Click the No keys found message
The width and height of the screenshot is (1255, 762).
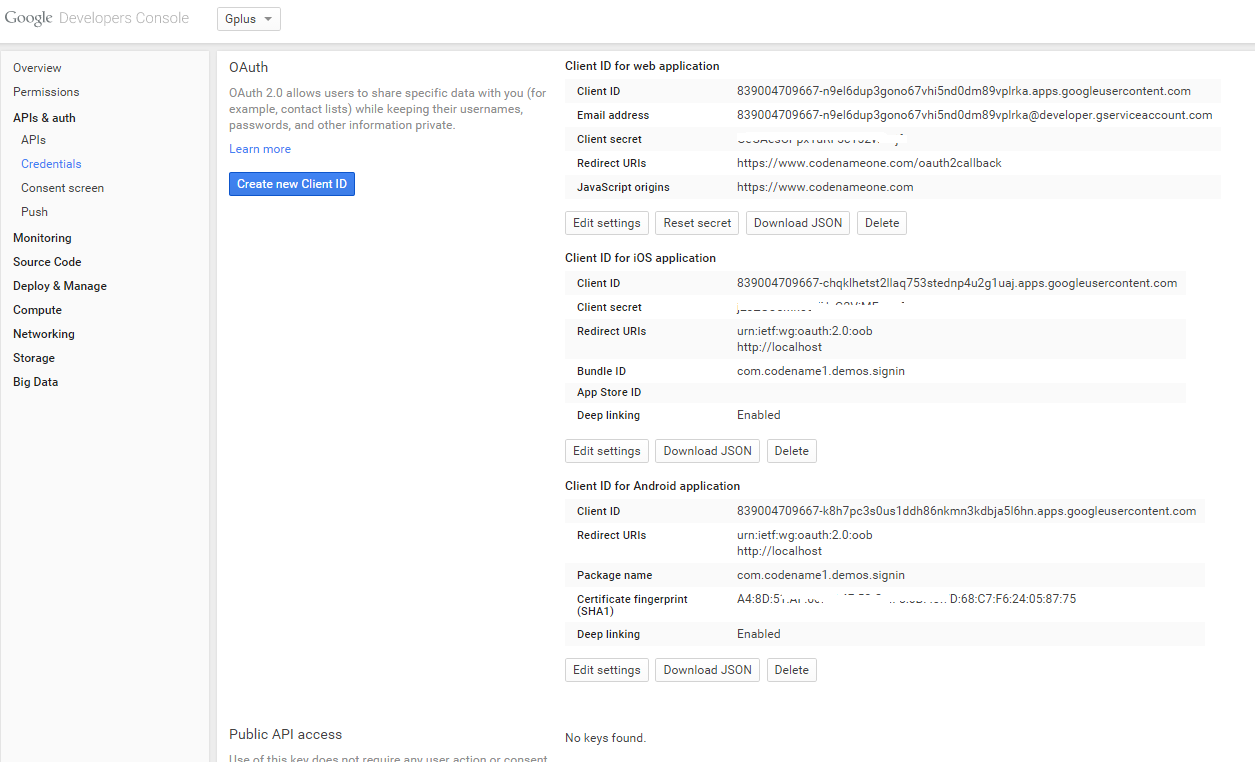tap(606, 738)
